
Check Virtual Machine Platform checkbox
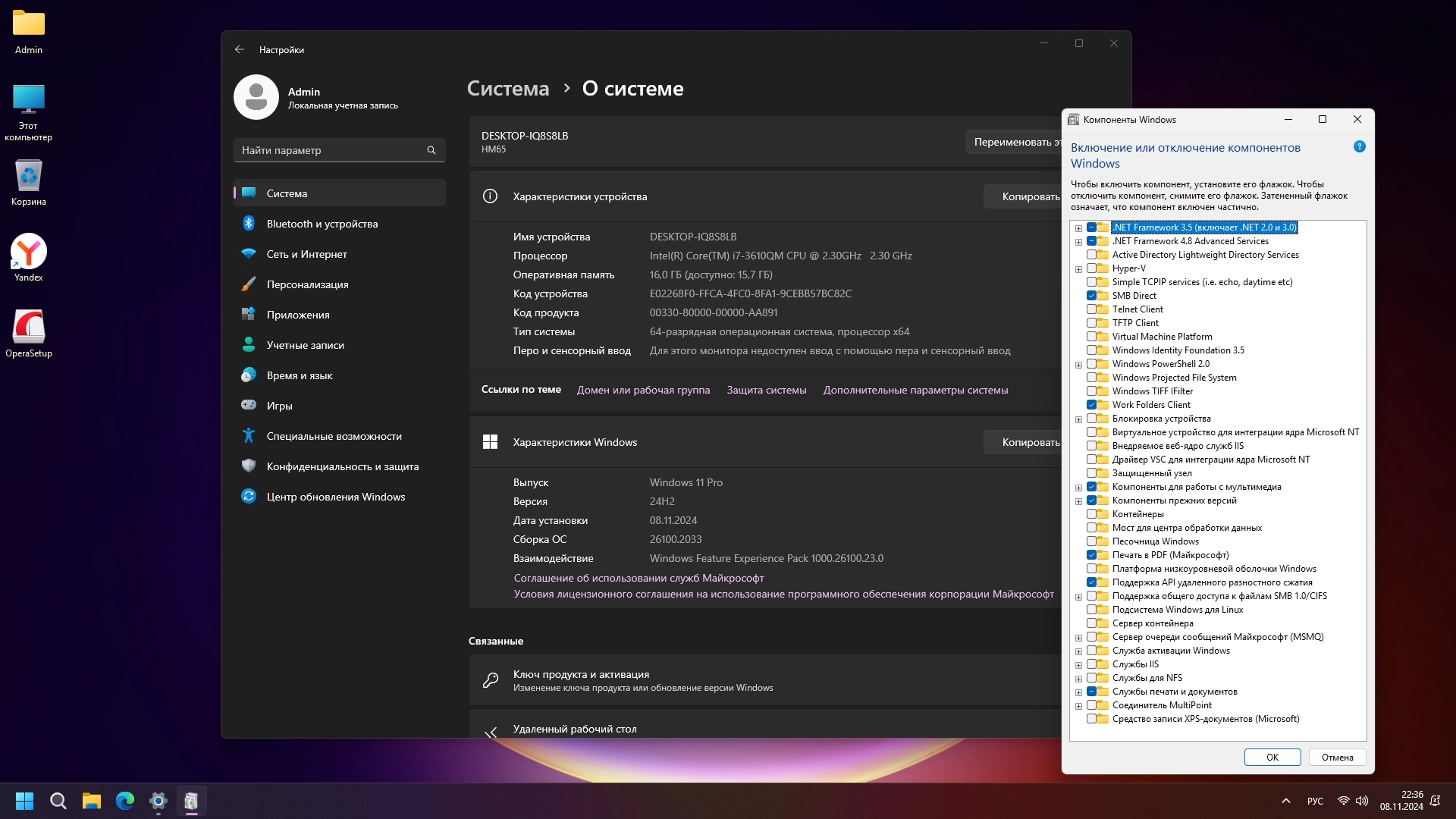click(x=1091, y=337)
